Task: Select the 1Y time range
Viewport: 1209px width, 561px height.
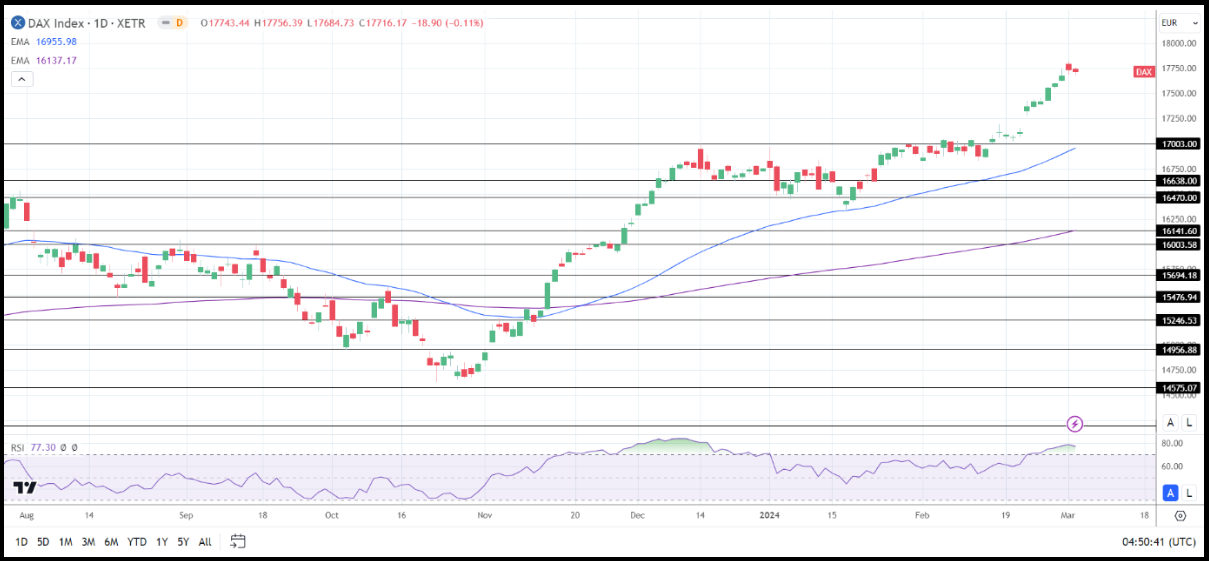Action: pyautogui.click(x=161, y=542)
